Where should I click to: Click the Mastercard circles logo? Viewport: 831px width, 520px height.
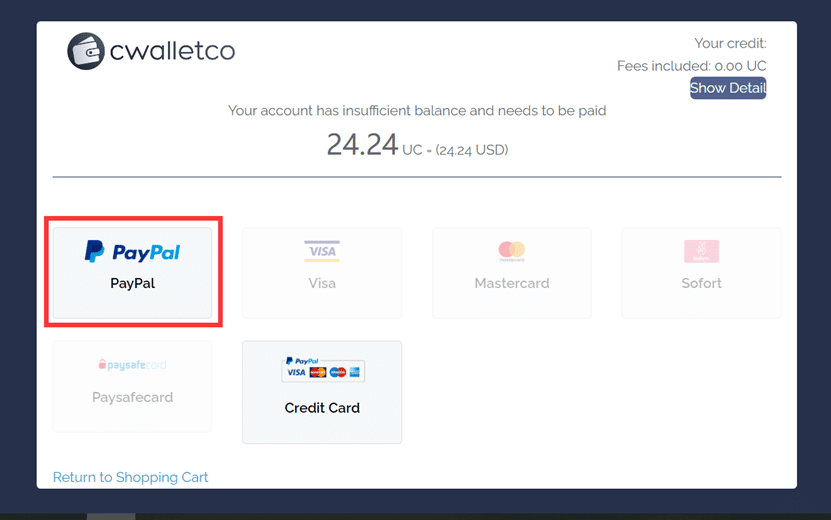click(x=511, y=251)
